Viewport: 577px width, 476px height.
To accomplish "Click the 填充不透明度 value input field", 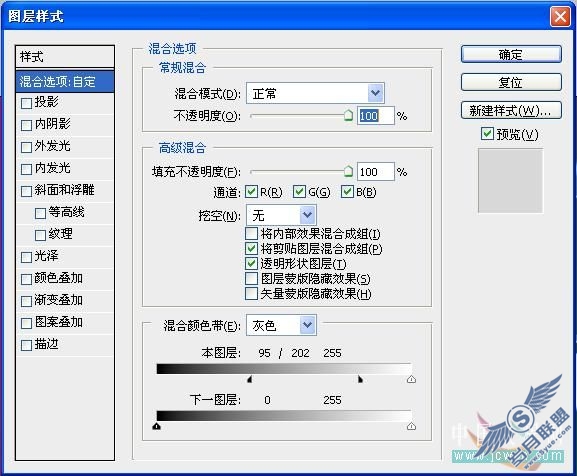I will (x=375, y=172).
